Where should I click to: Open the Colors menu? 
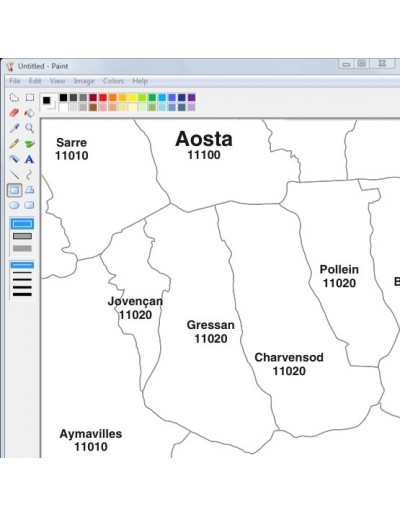click(x=113, y=81)
